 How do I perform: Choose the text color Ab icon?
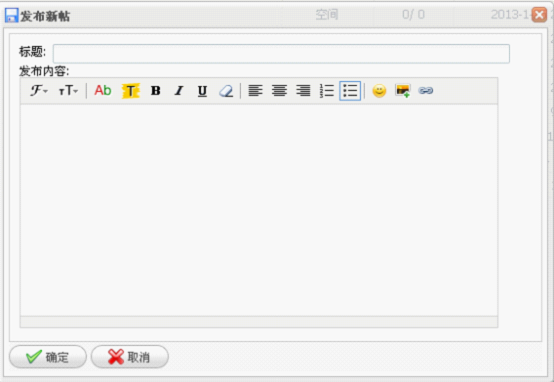pyautogui.click(x=103, y=91)
